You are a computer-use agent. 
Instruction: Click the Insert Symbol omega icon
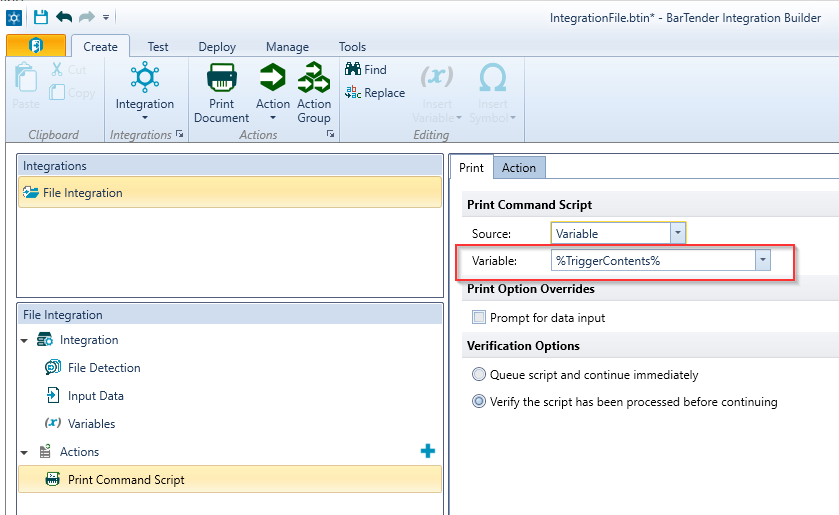click(493, 78)
